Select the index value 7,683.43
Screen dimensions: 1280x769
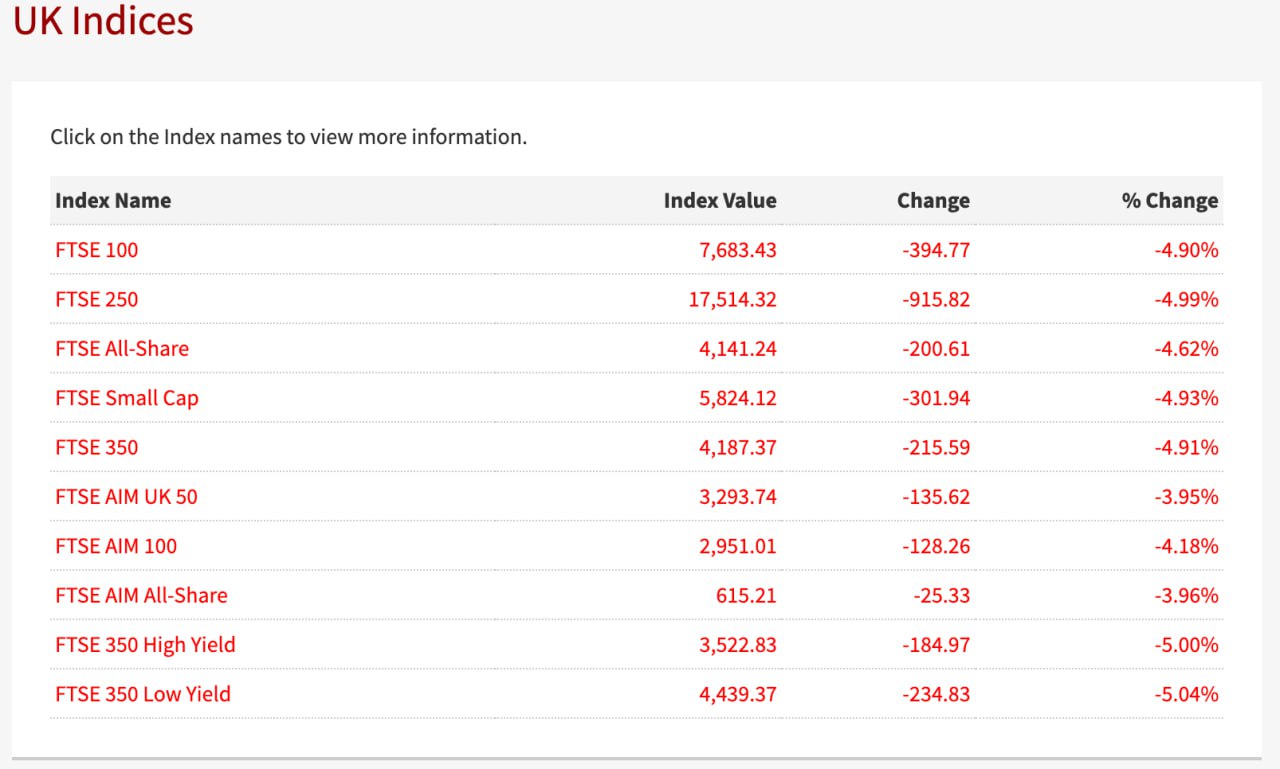738,250
